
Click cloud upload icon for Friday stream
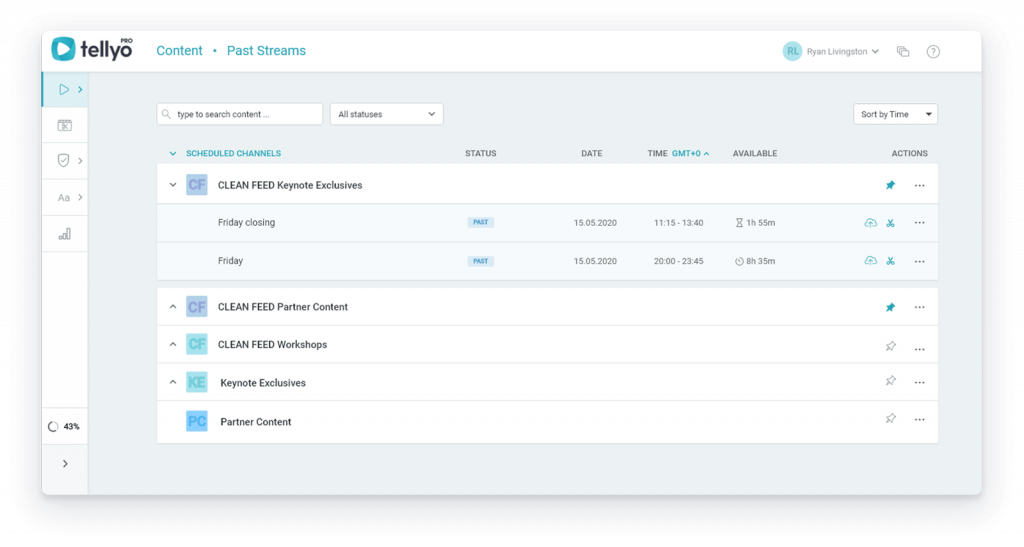(871, 261)
